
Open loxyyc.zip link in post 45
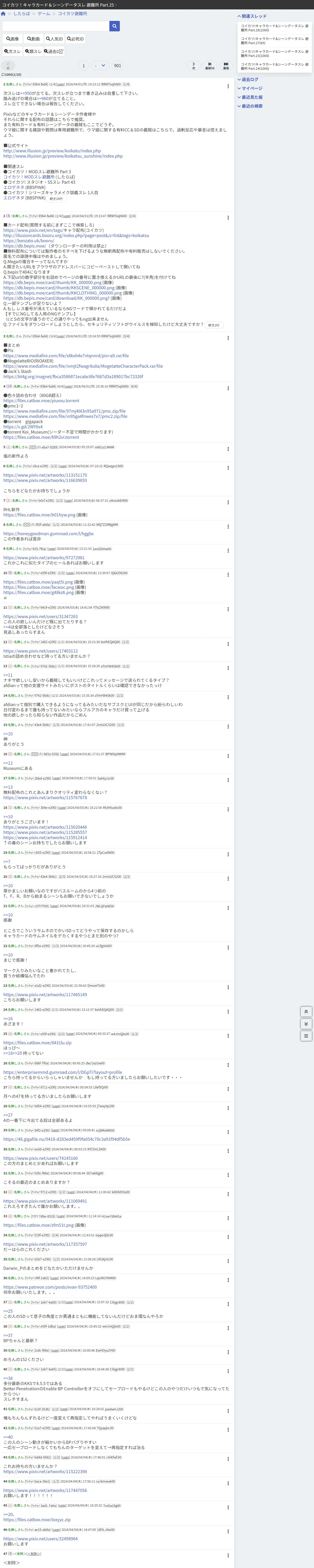pos(37,1519)
